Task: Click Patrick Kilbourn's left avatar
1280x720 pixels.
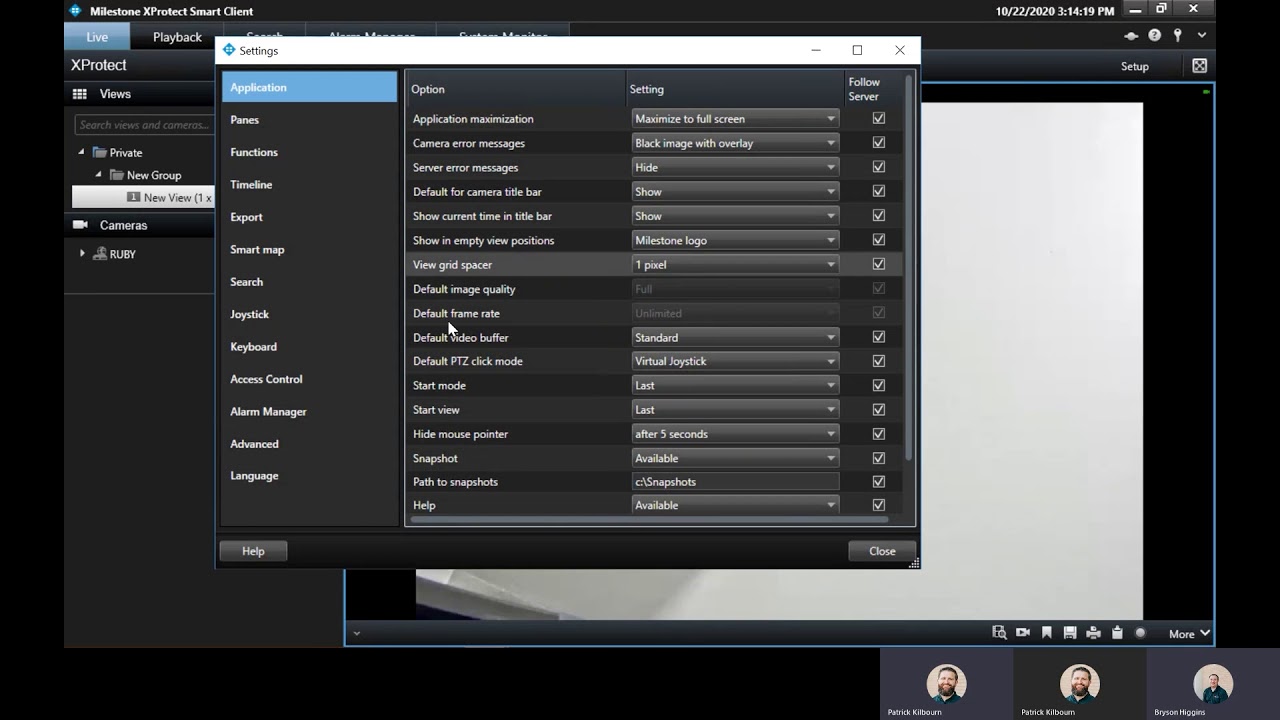Action: (x=946, y=684)
